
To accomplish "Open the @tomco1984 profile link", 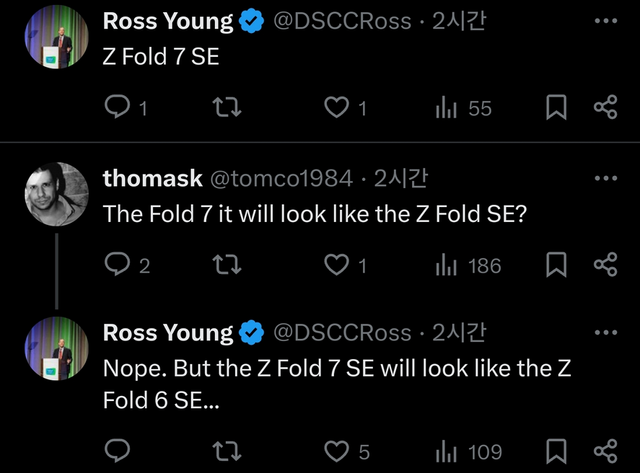I will 279,179.
